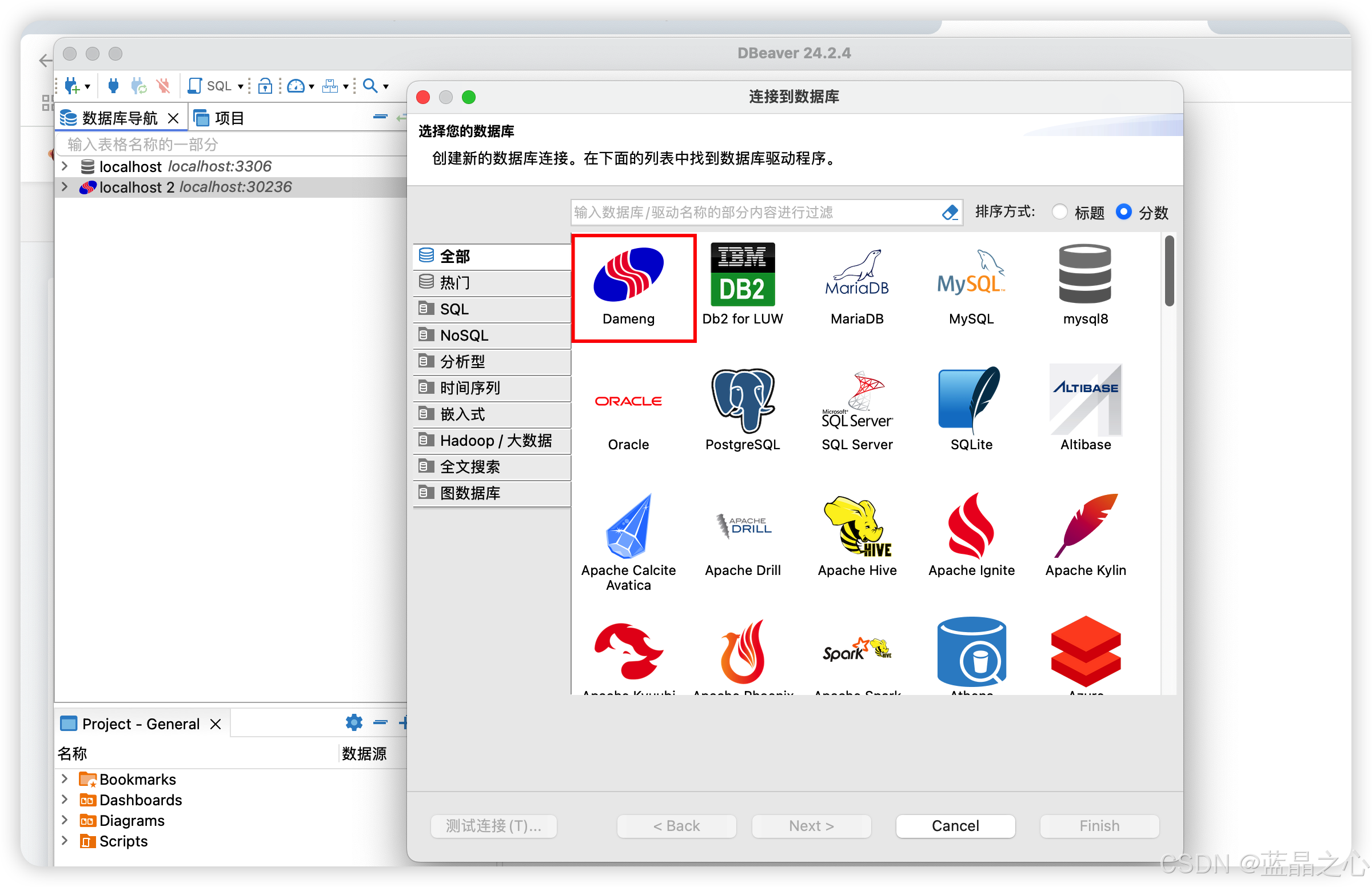Click the Apache Phoenix flame logo
1372x887 pixels.
click(x=742, y=651)
